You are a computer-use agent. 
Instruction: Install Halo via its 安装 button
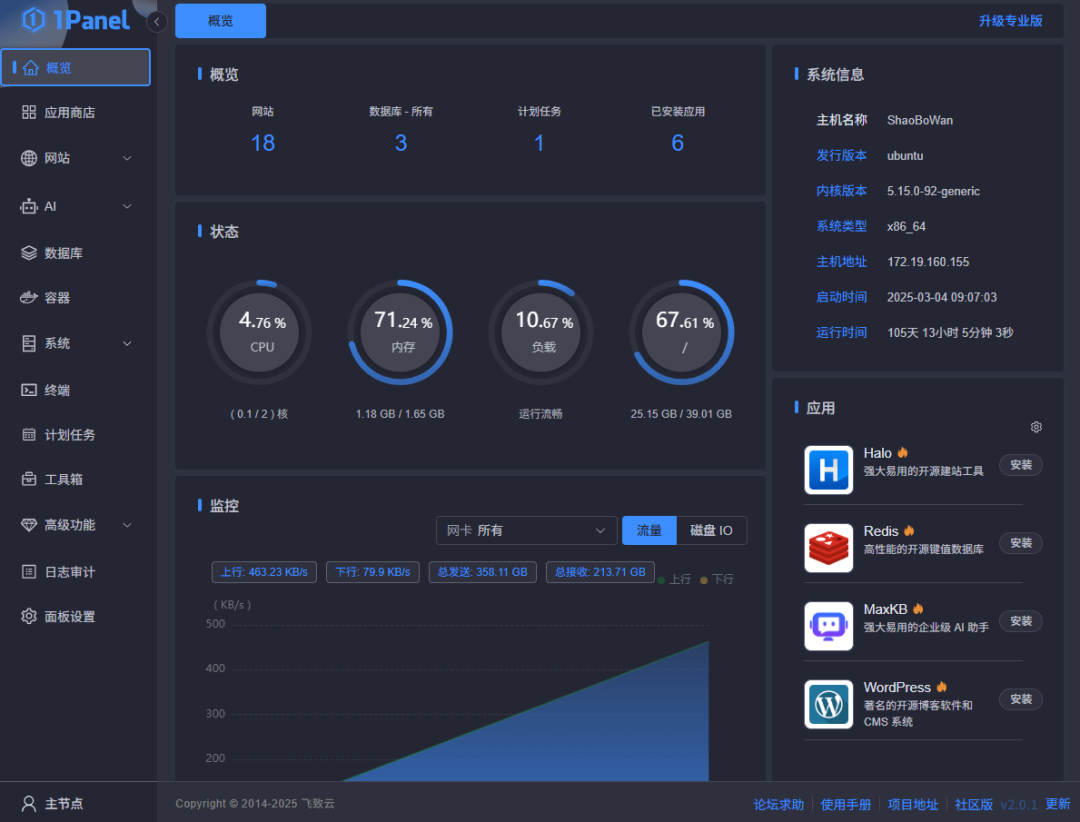coord(1020,464)
